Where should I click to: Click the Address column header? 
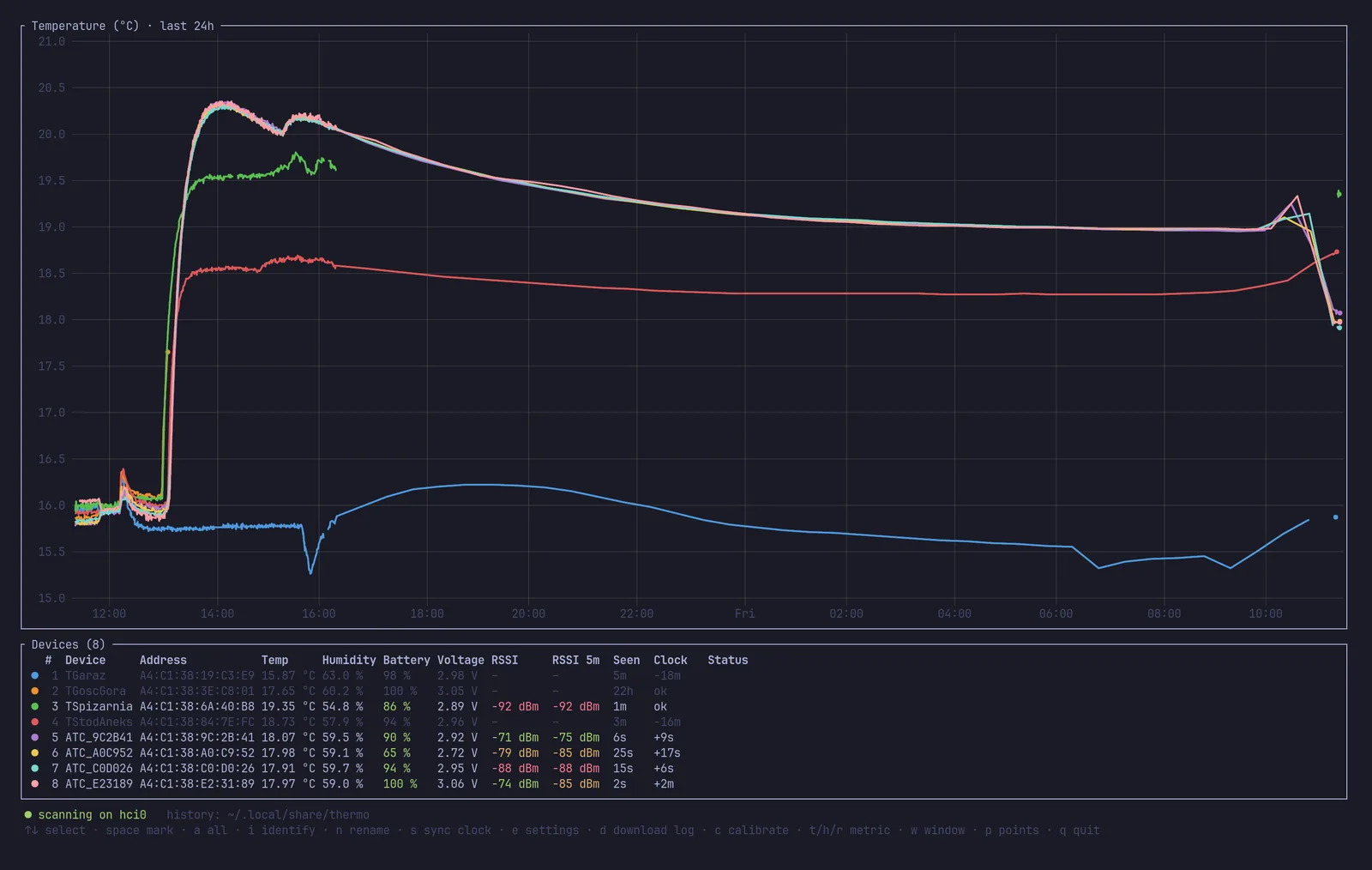[x=163, y=660]
